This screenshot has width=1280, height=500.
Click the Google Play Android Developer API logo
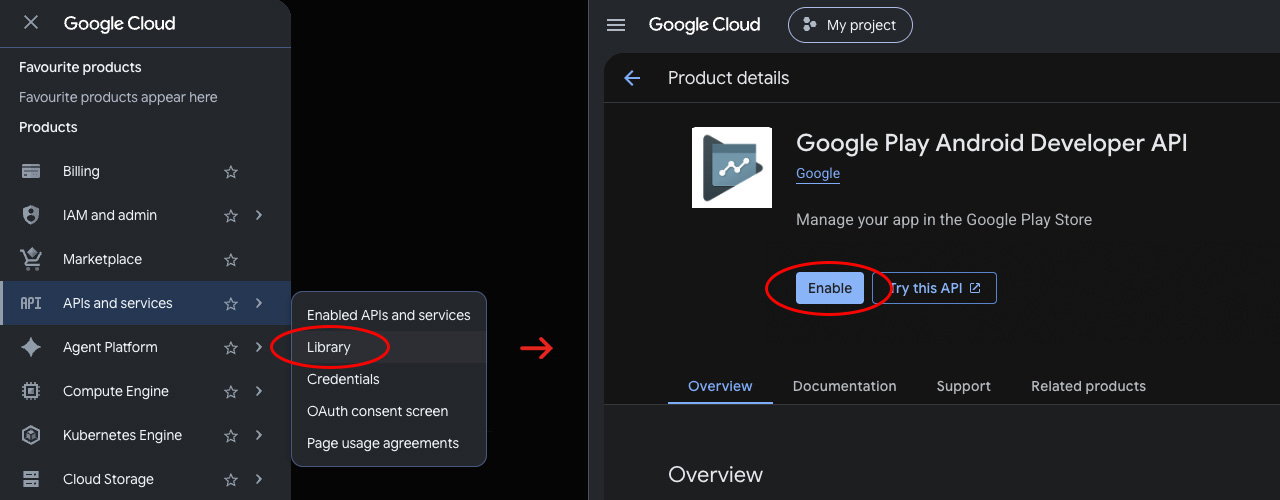click(732, 167)
